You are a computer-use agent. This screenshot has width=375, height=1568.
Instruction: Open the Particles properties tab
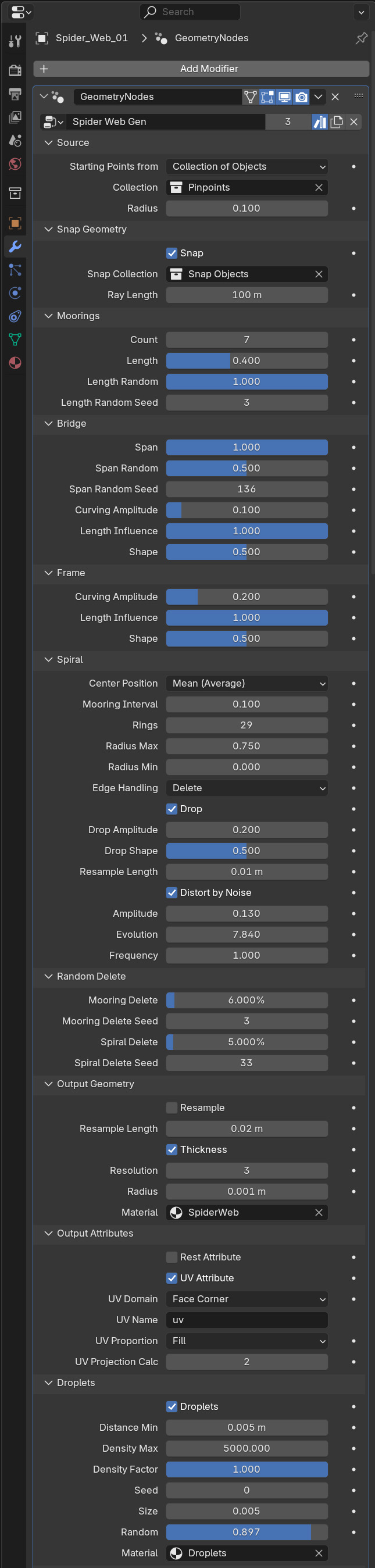click(x=15, y=270)
